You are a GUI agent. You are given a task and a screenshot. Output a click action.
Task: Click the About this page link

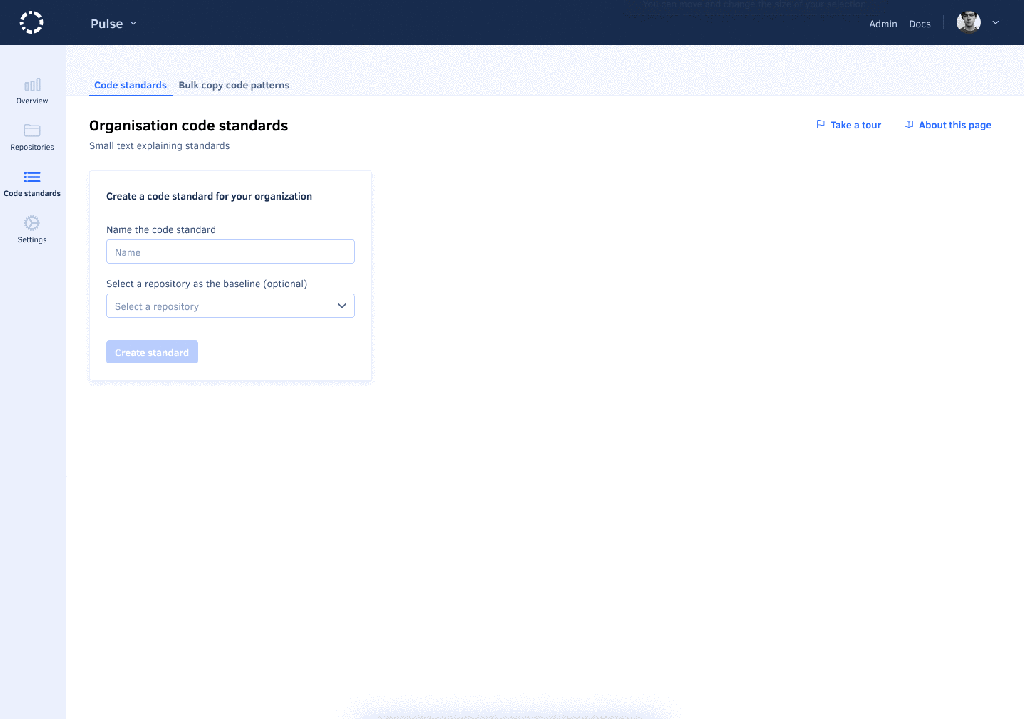(x=953, y=124)
